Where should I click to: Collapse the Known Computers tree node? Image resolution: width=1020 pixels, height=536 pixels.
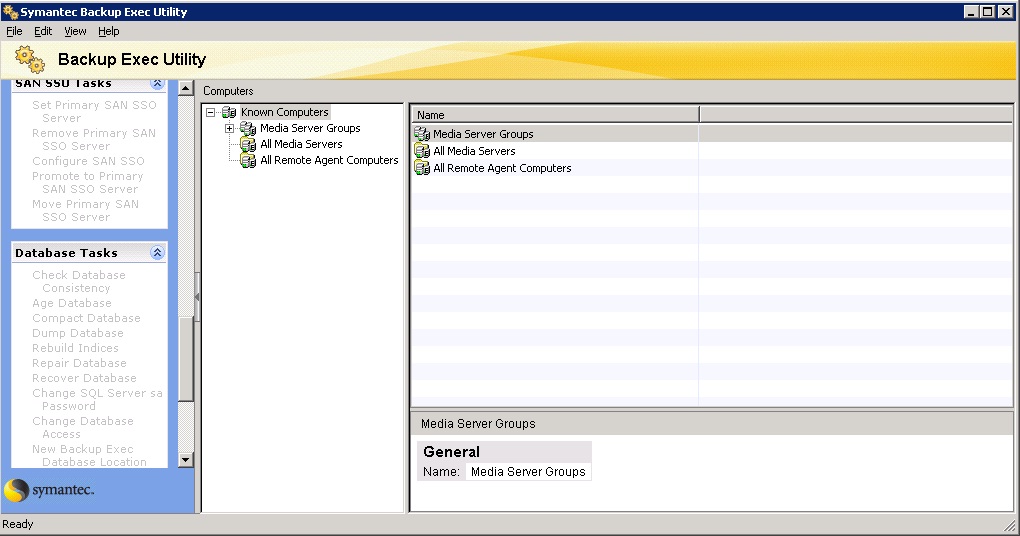tap(211, 113)
